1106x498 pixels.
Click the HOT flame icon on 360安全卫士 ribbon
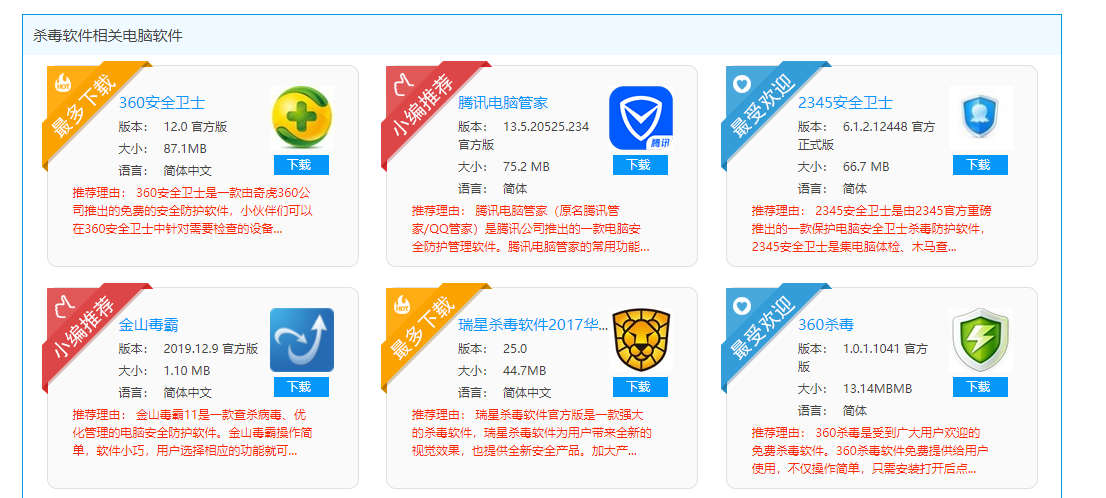point(63,83)
